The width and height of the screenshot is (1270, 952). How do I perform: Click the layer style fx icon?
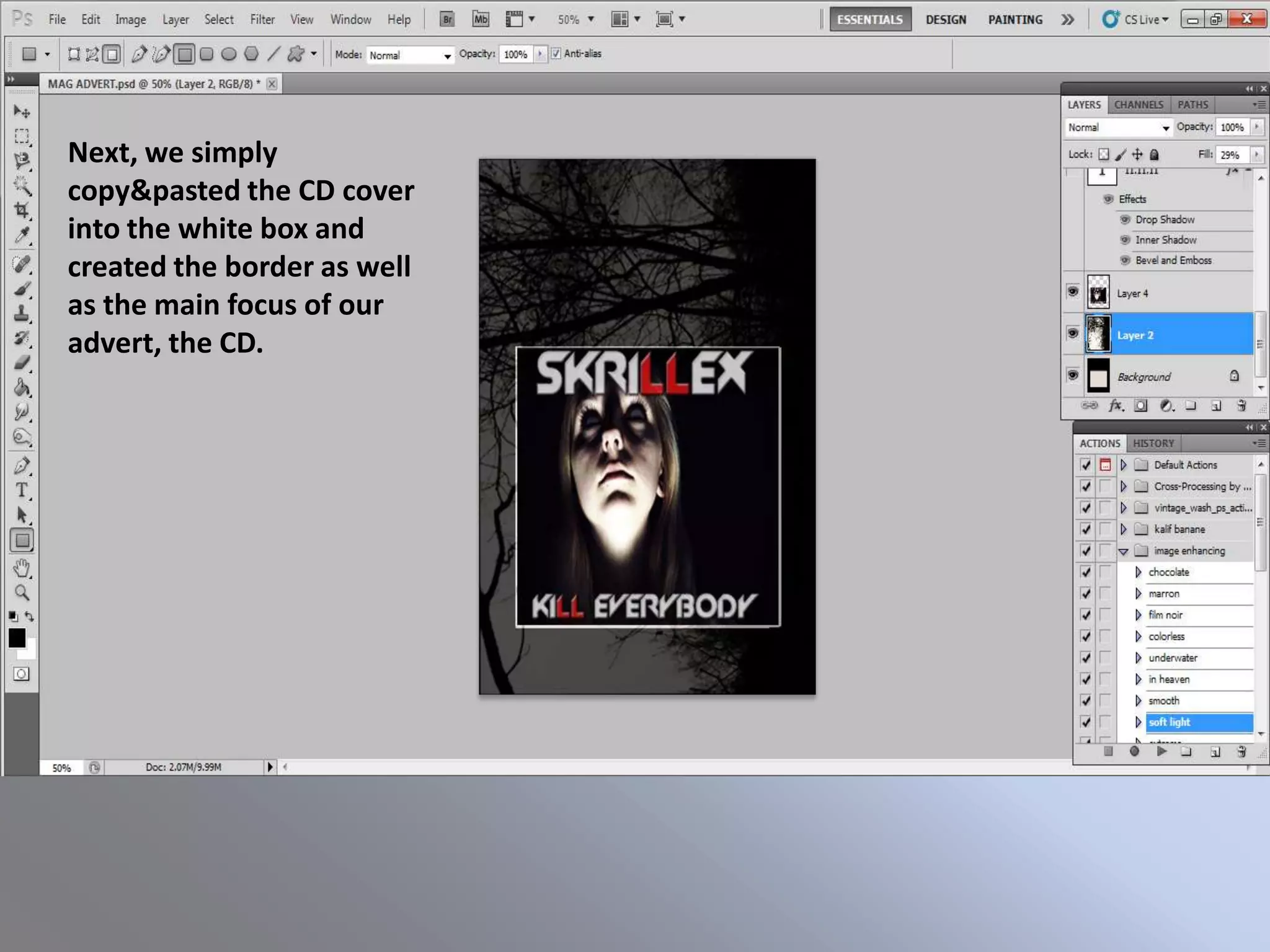(1116, 406)
